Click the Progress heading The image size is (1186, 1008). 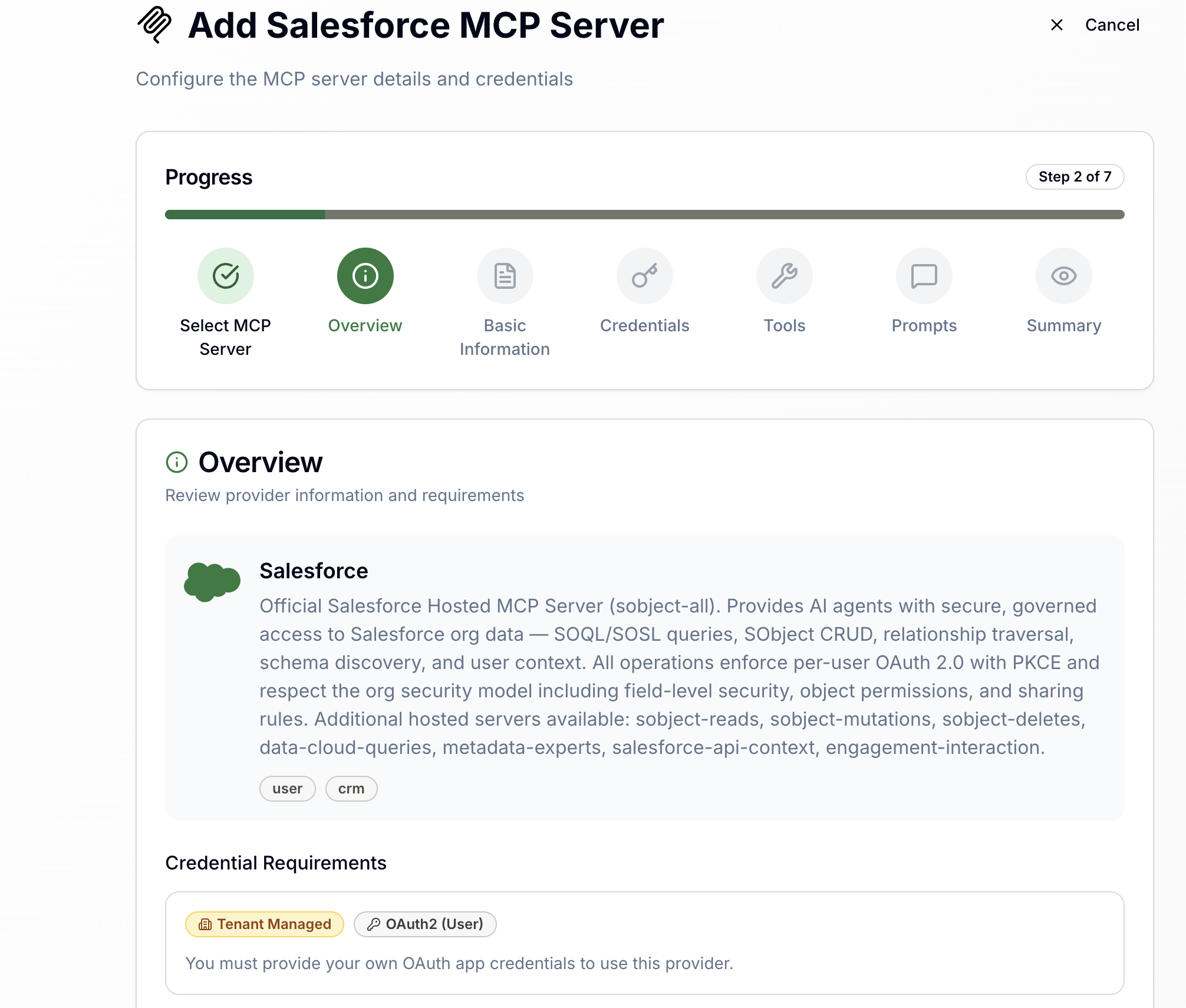(209, 177)
